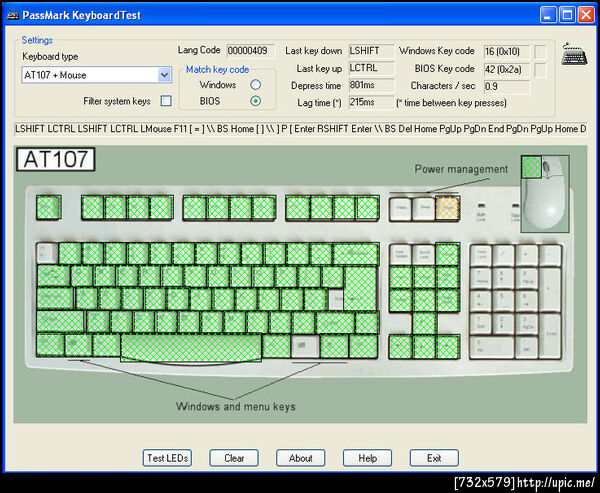The width and height of the screenshot is (600, 493).
Task: Click the Last key down field LSHIFT
Action: click(371, 51)
